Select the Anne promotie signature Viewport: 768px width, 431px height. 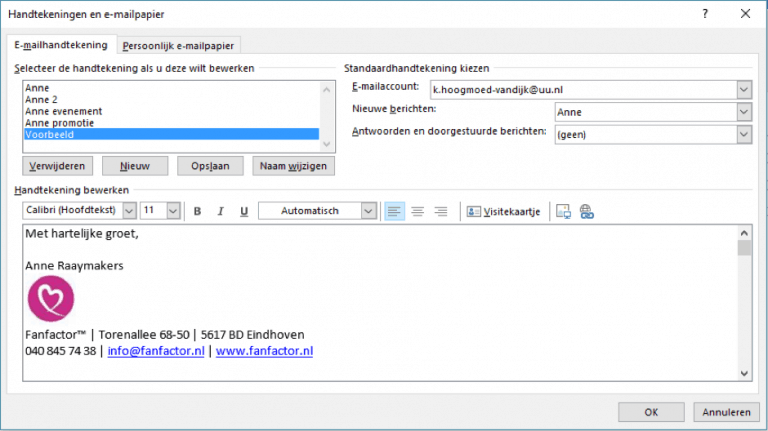pyautogui.click(x=171, y=123)
